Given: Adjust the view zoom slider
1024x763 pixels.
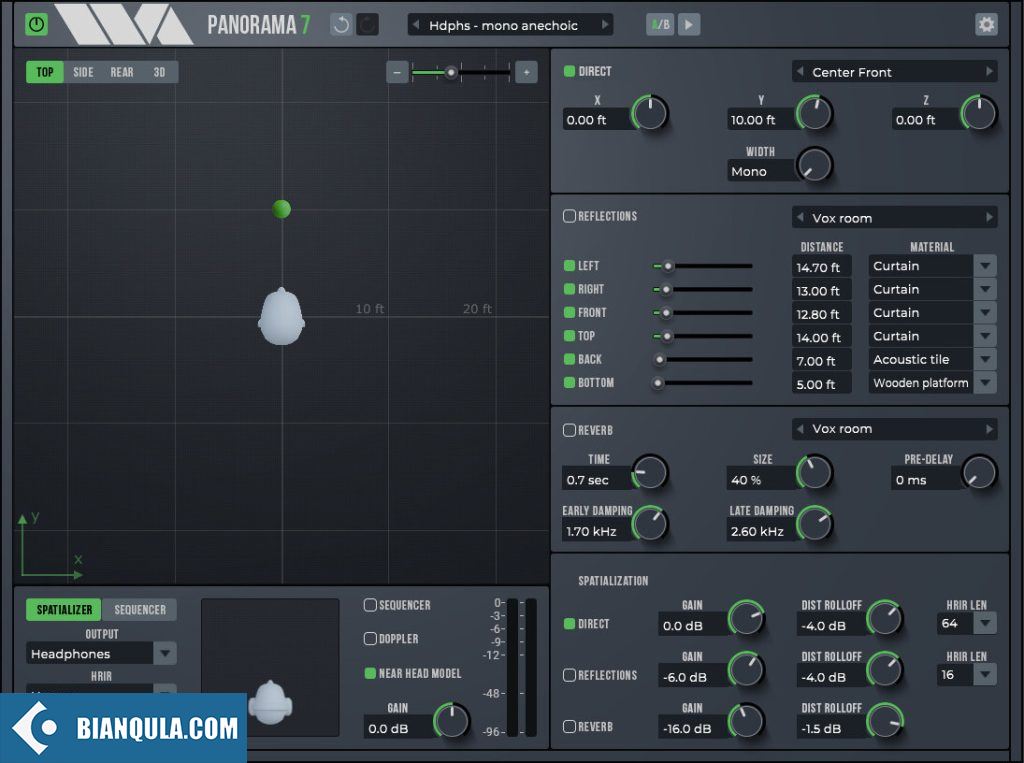Looking at the screenshot, I should 461,72.
